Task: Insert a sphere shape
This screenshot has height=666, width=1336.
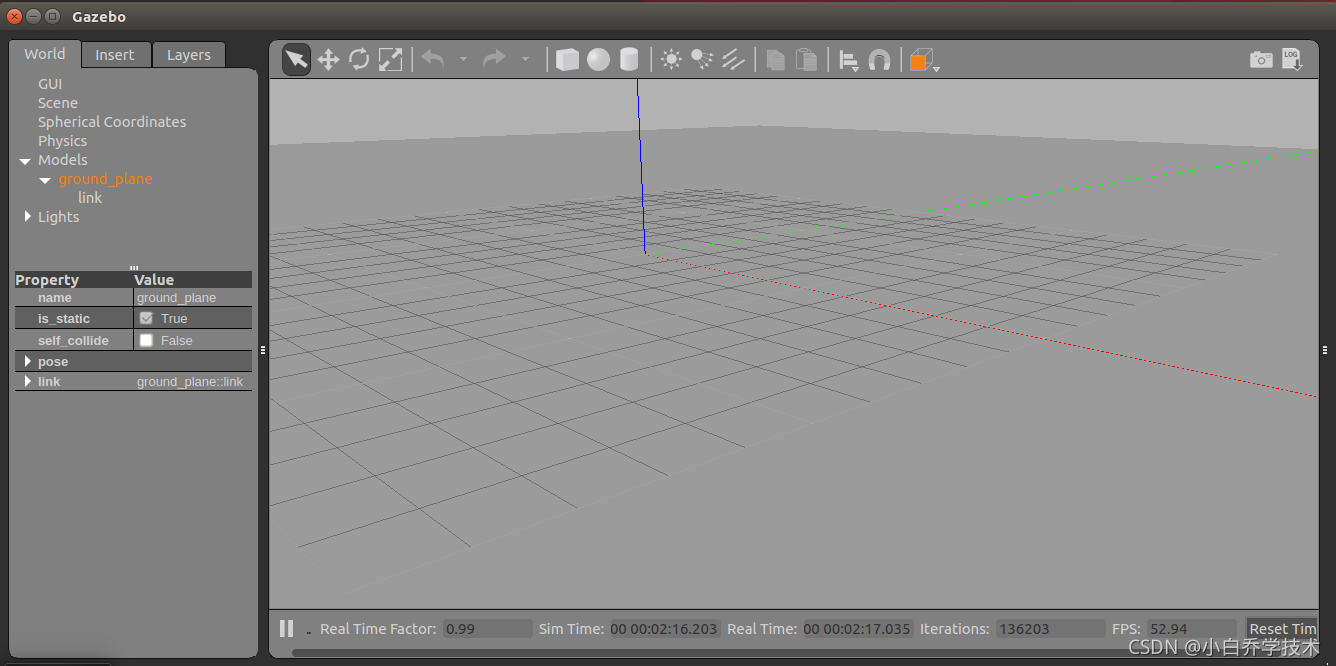Action: click(598, 60)
